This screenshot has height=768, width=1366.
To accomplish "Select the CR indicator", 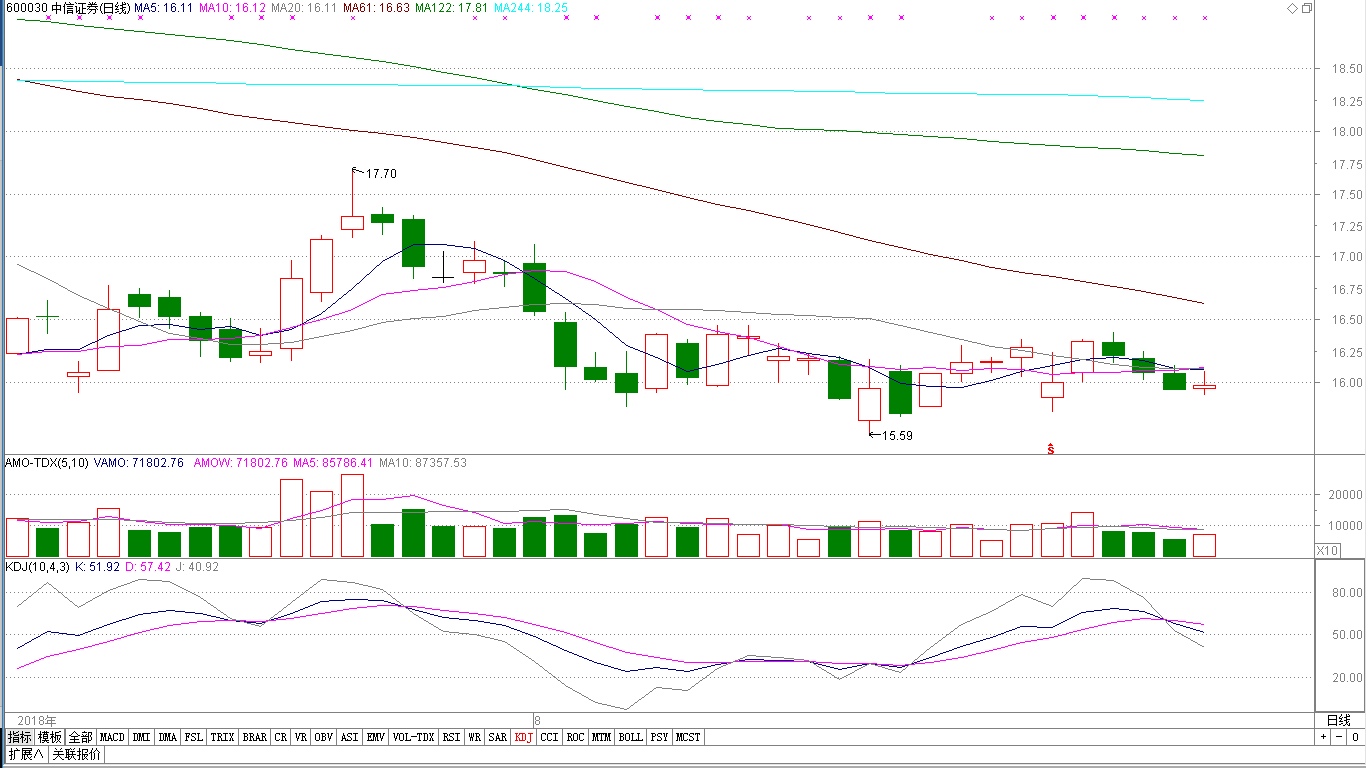I will (x=280, y=737).
